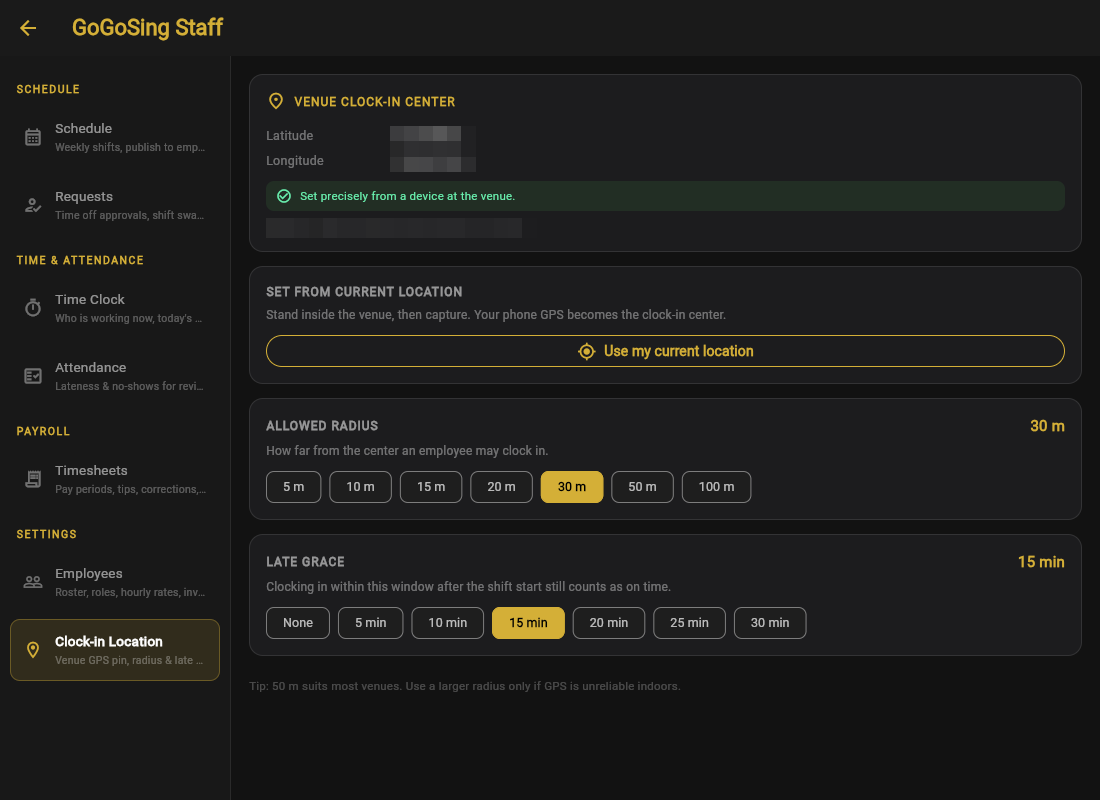The height and width of the screenshot is (800, 1100).
Task: Click Use my current location text
Action: coord(678,351)
